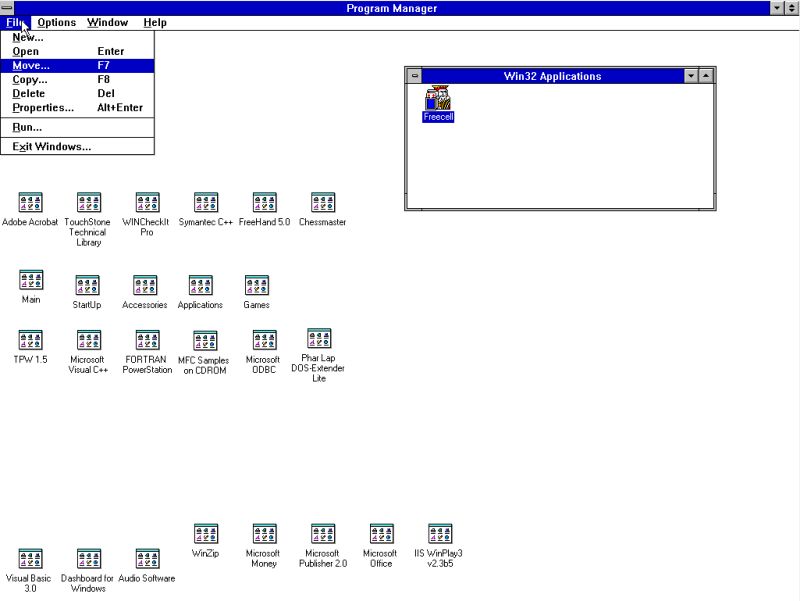Click the Microsoft Money group icon

click(264, 534)
